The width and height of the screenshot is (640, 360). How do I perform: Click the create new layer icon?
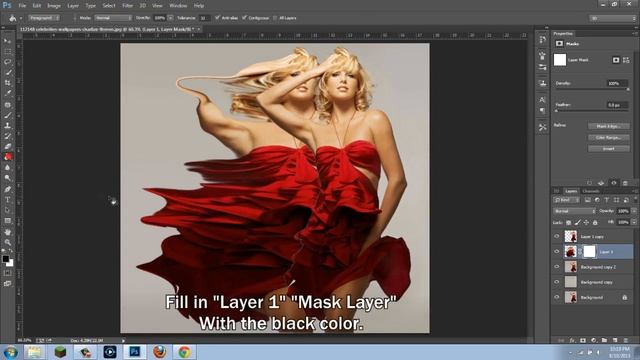click(x=615, y=340)
